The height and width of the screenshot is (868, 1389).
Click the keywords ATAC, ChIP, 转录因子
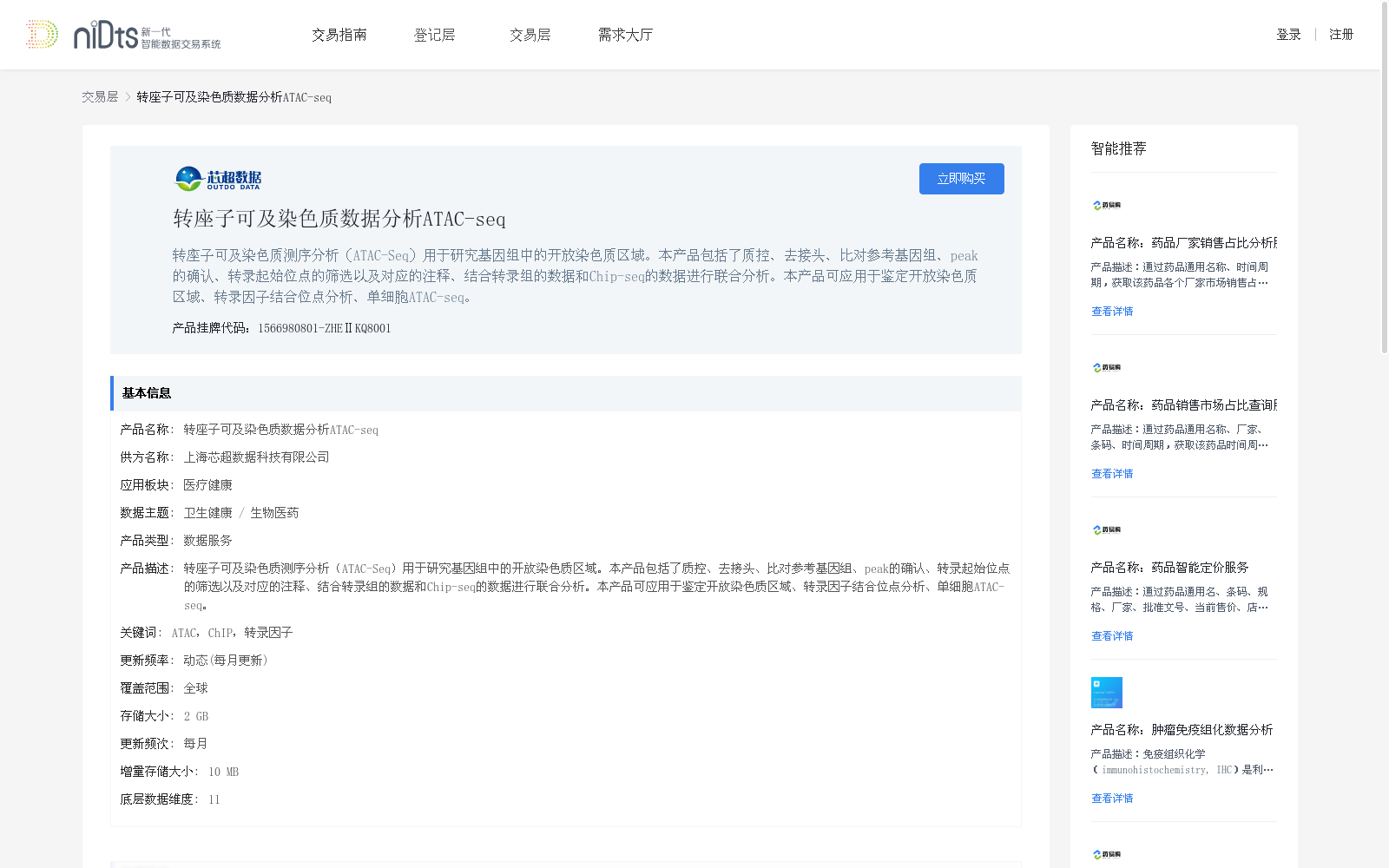tap(232, 633)
